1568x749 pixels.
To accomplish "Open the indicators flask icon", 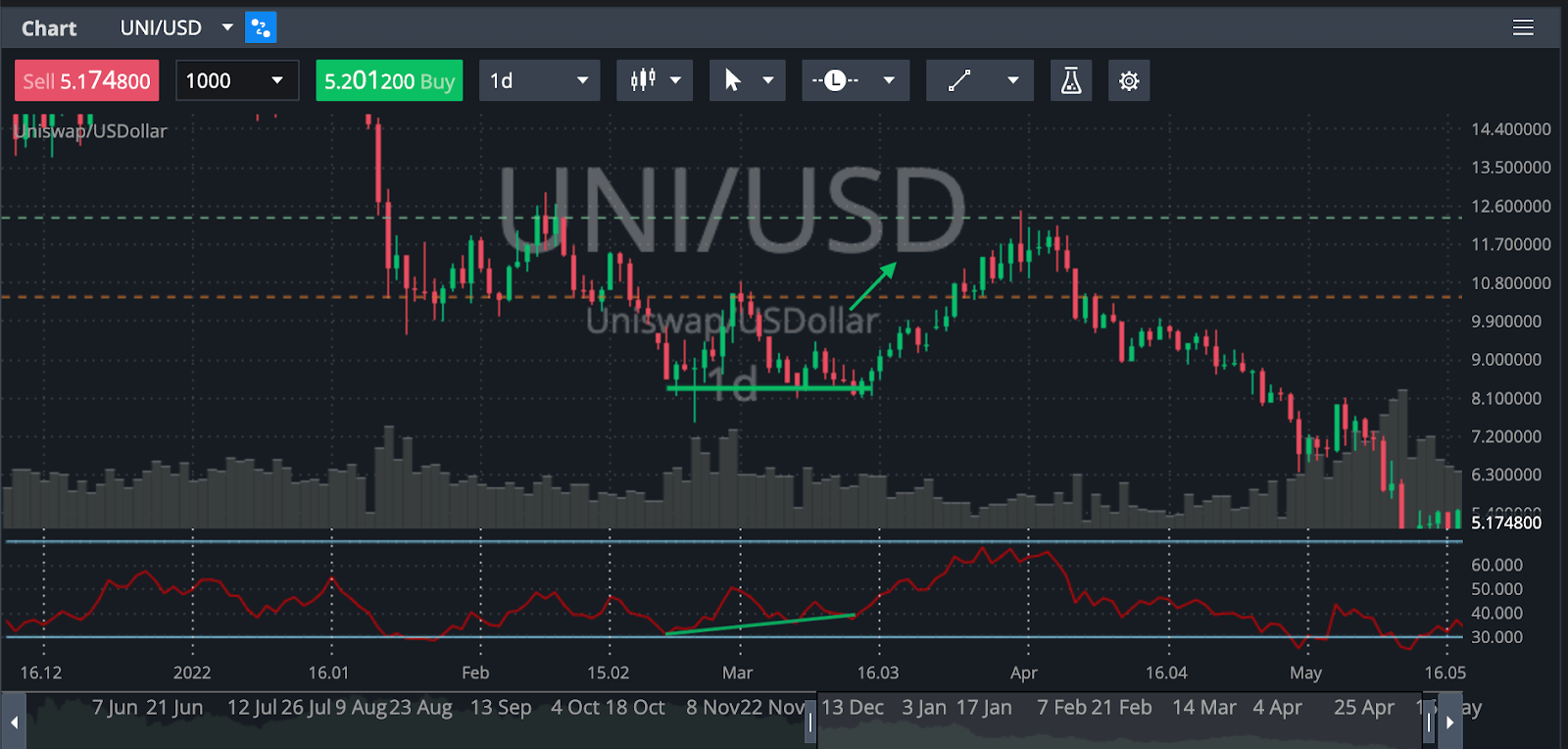I will coord(1071,80).
